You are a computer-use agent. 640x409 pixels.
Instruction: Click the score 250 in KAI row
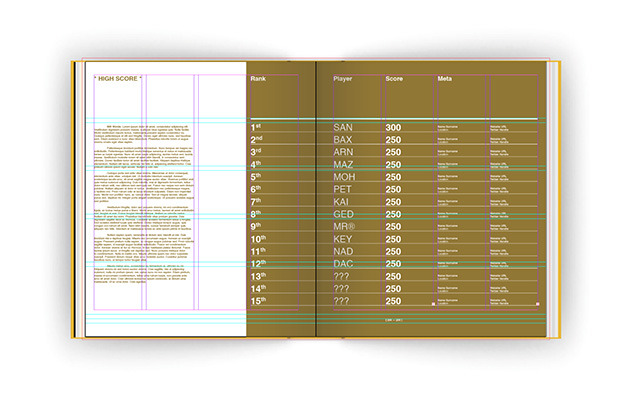393,202
